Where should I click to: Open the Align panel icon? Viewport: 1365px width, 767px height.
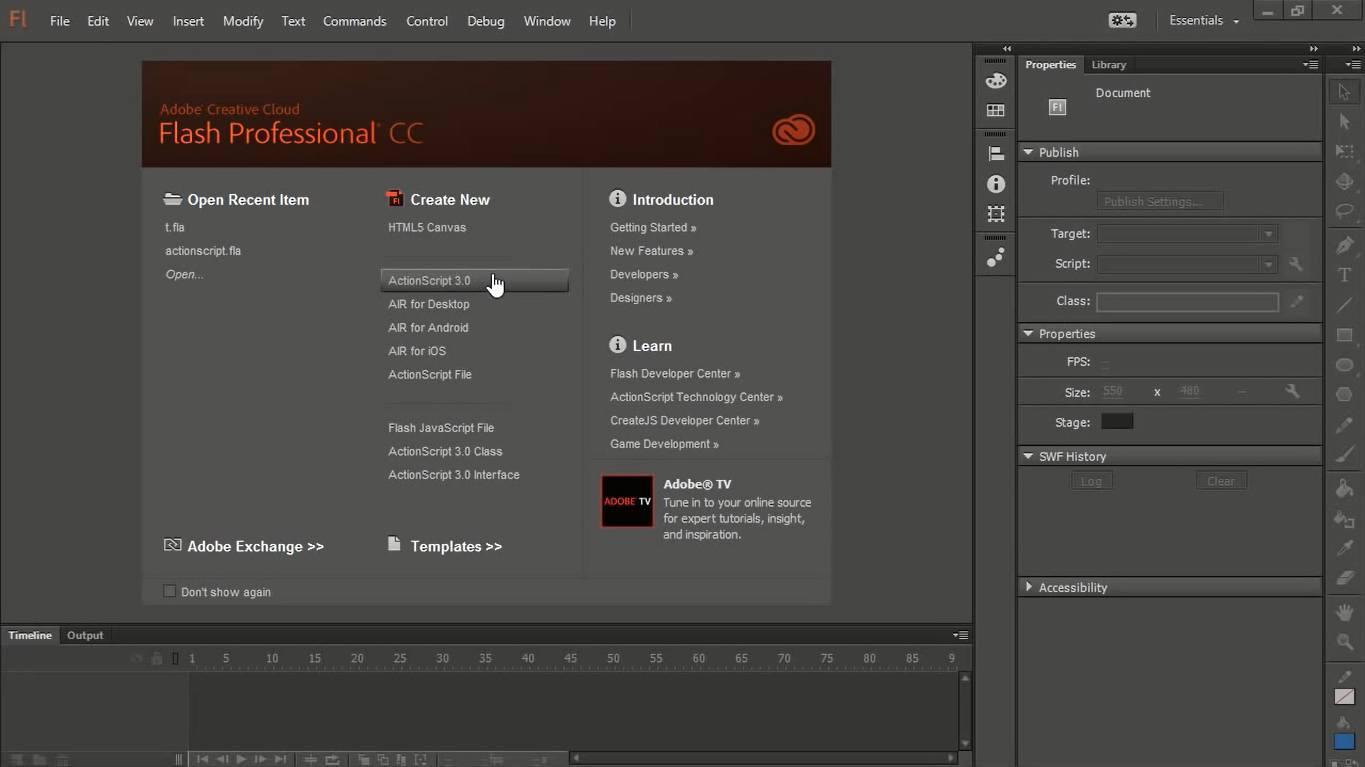coord(996,154)
